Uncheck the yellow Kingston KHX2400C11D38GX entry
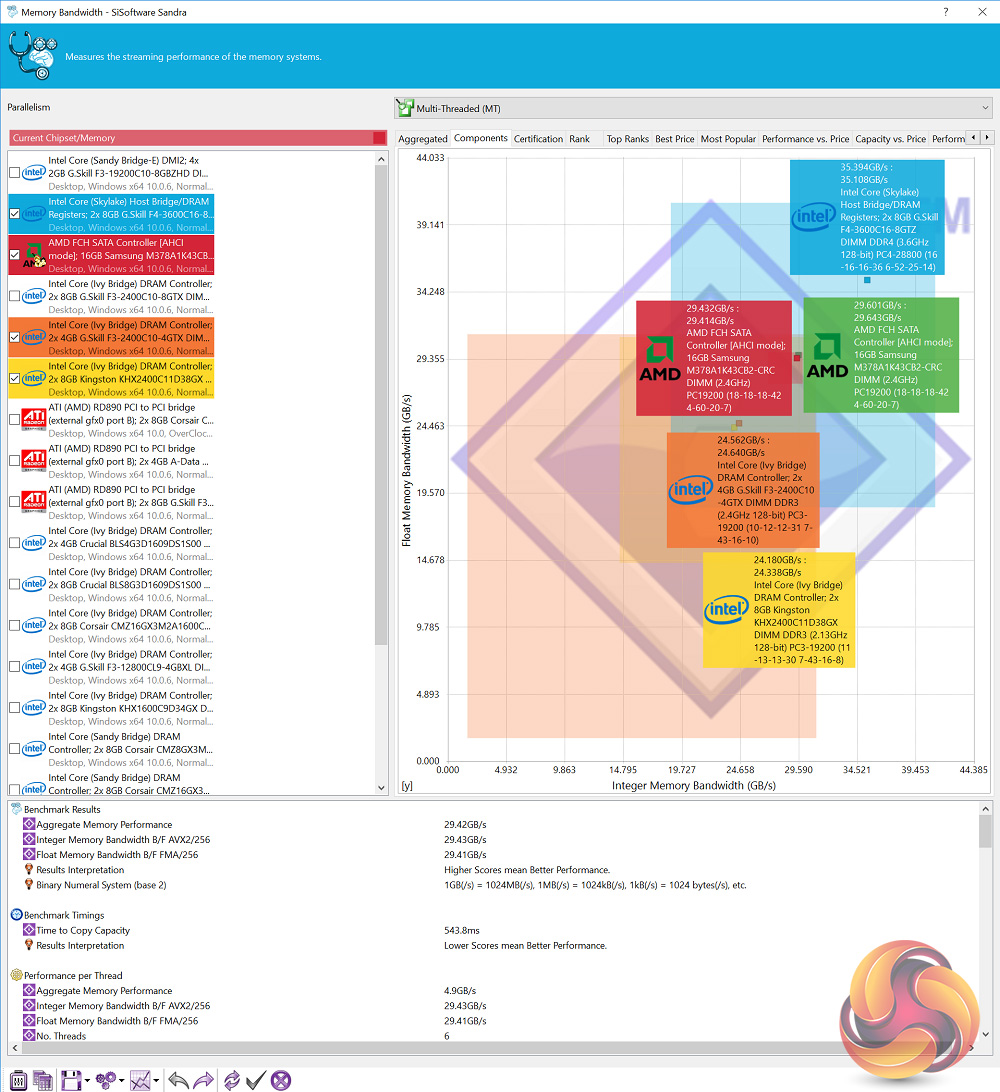The image size is (1000, 1092). click(x=14, y=379)
